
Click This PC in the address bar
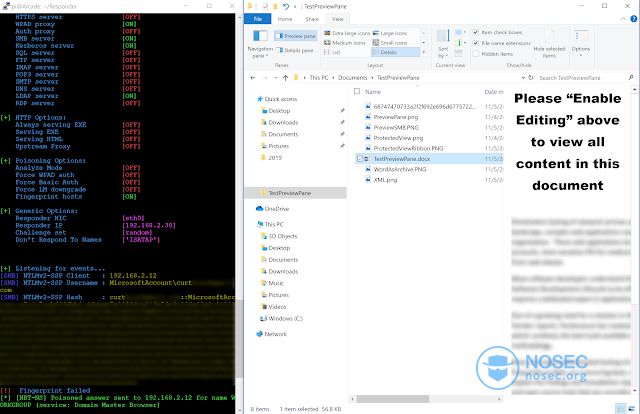pyautogui.click(x=318, y=78)
